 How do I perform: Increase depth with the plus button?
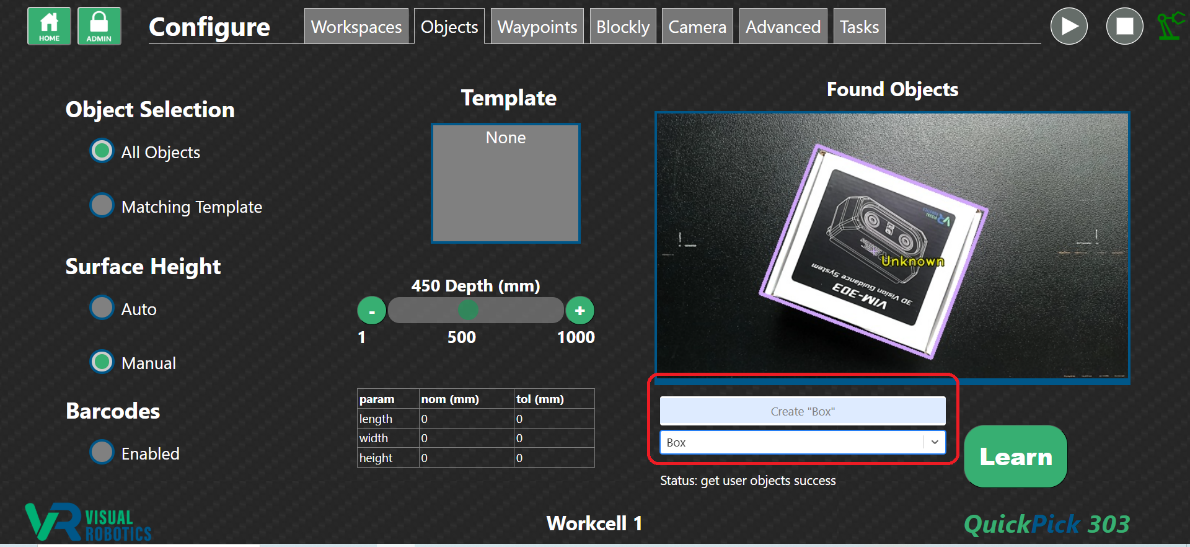pyautogui.click(x=580, y=310)
